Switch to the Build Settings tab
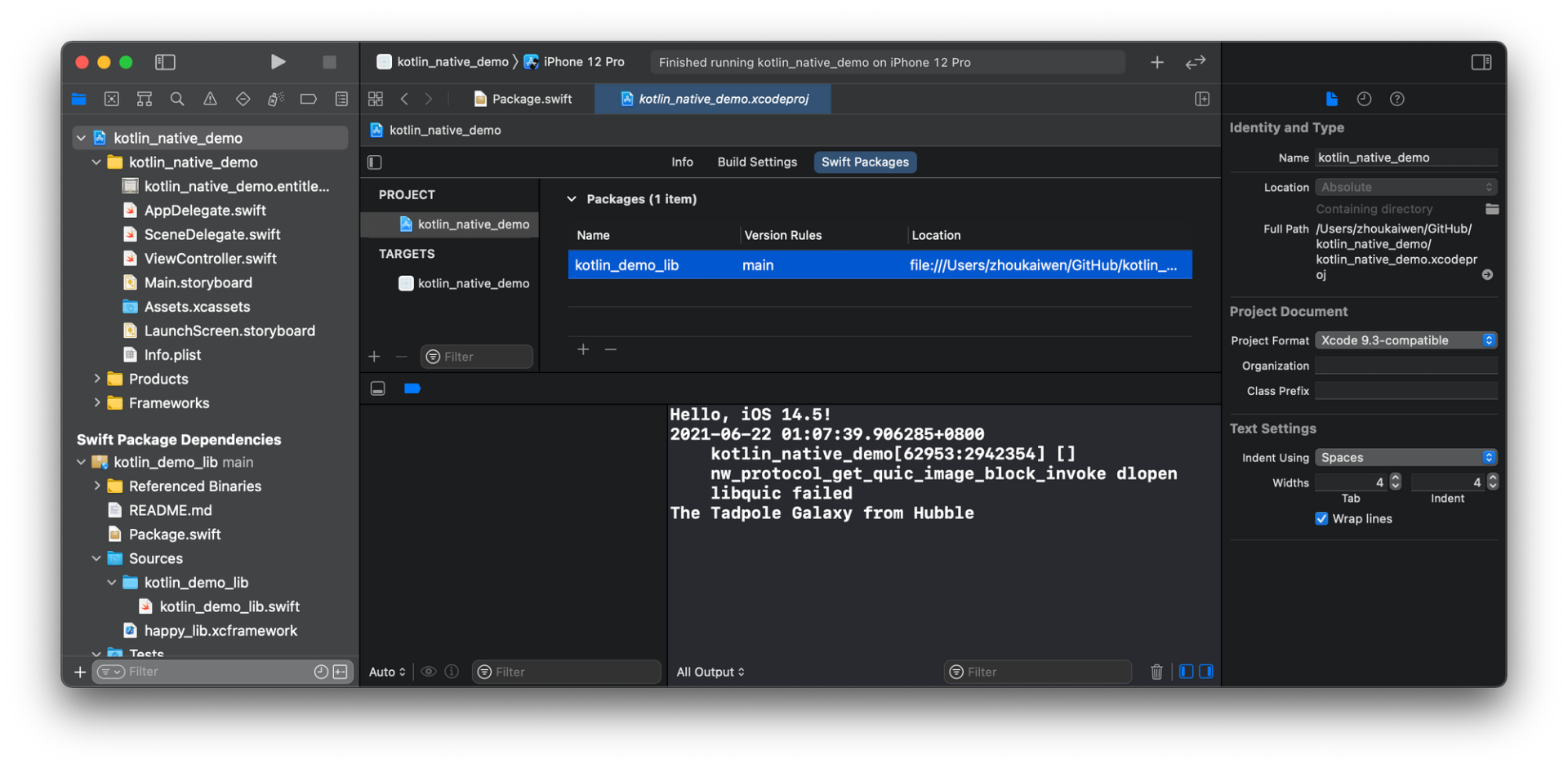The image size is (1568, 768). tap(756, 162)
